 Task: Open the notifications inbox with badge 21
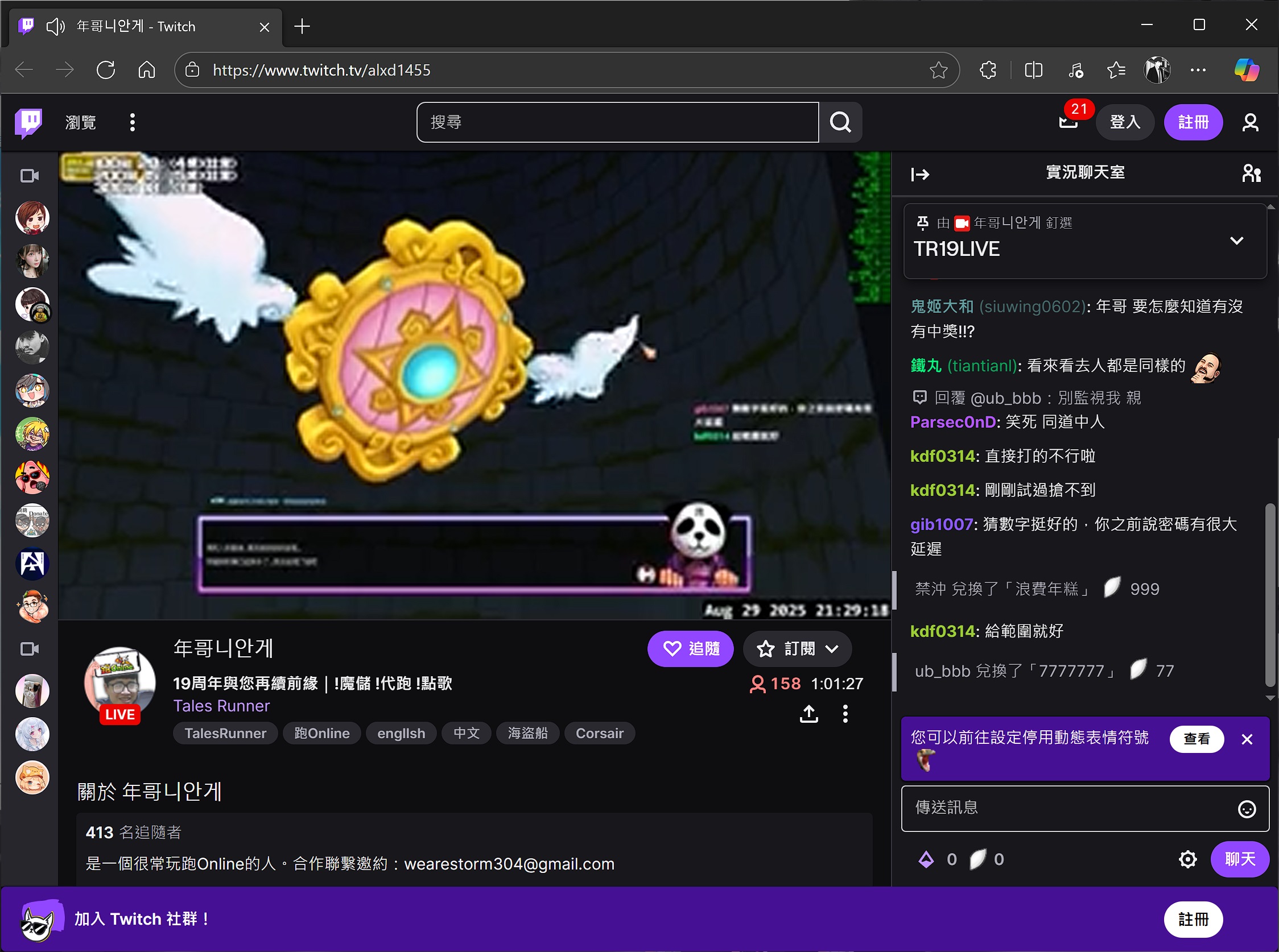tap(1068, 122)
